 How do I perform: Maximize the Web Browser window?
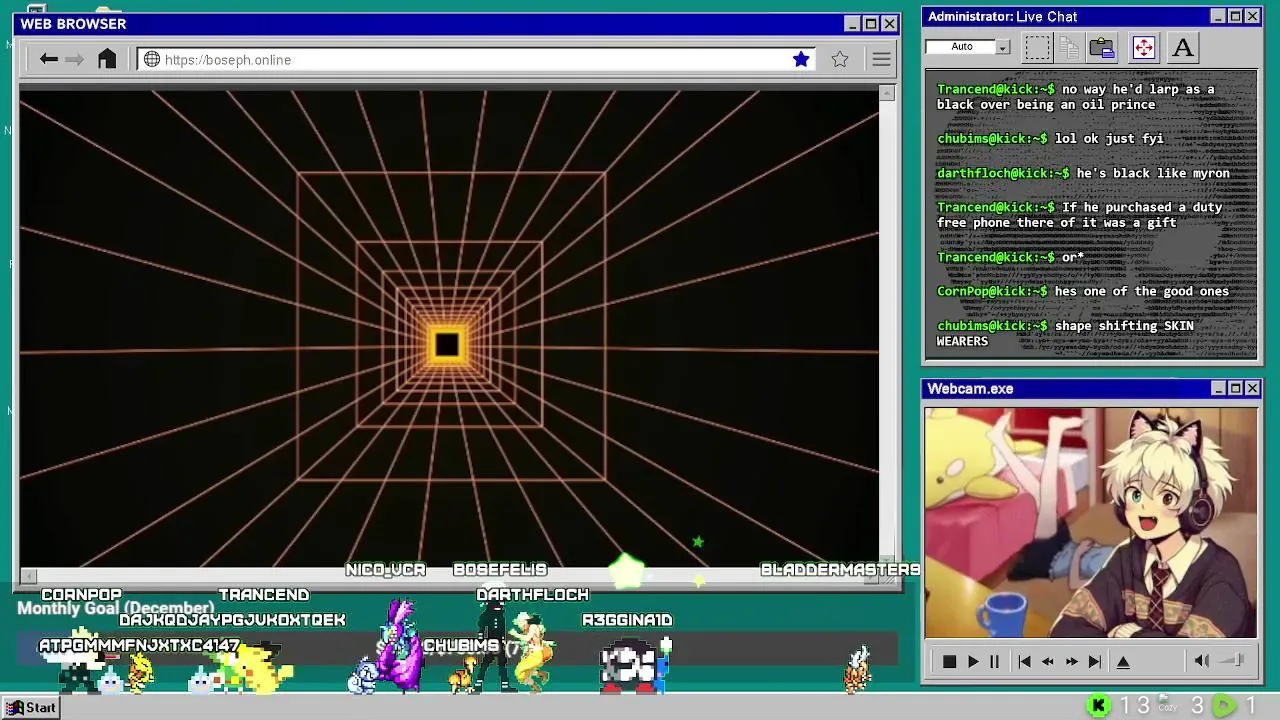(x=870, y=24)
